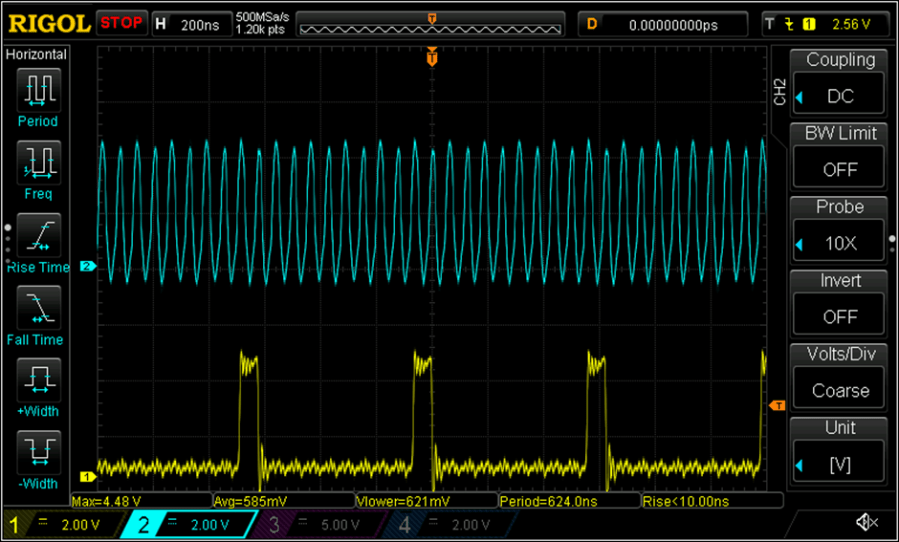Select the -Width measurement icon
The image size is (899, 542).
(x=38, y=452)
